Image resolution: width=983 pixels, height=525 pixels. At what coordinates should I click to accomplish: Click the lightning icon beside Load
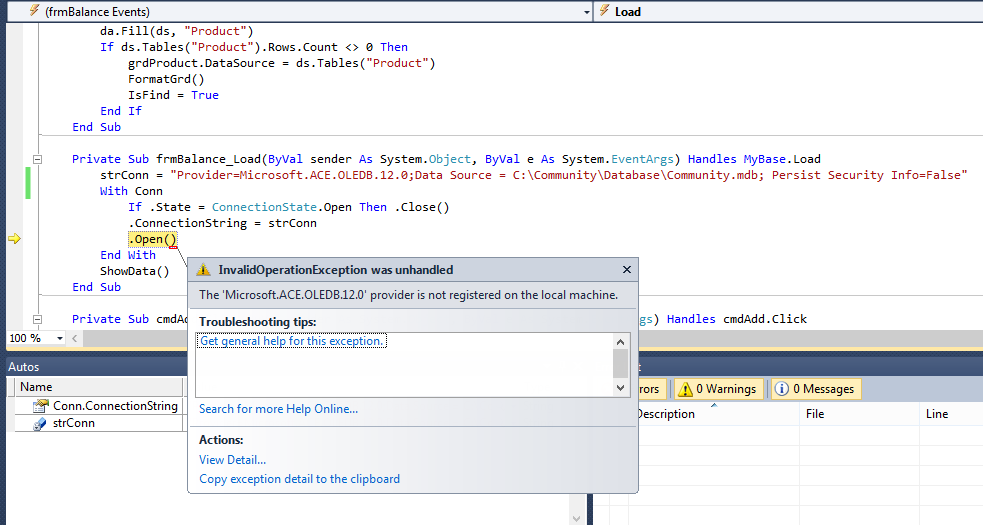point(604,11)
